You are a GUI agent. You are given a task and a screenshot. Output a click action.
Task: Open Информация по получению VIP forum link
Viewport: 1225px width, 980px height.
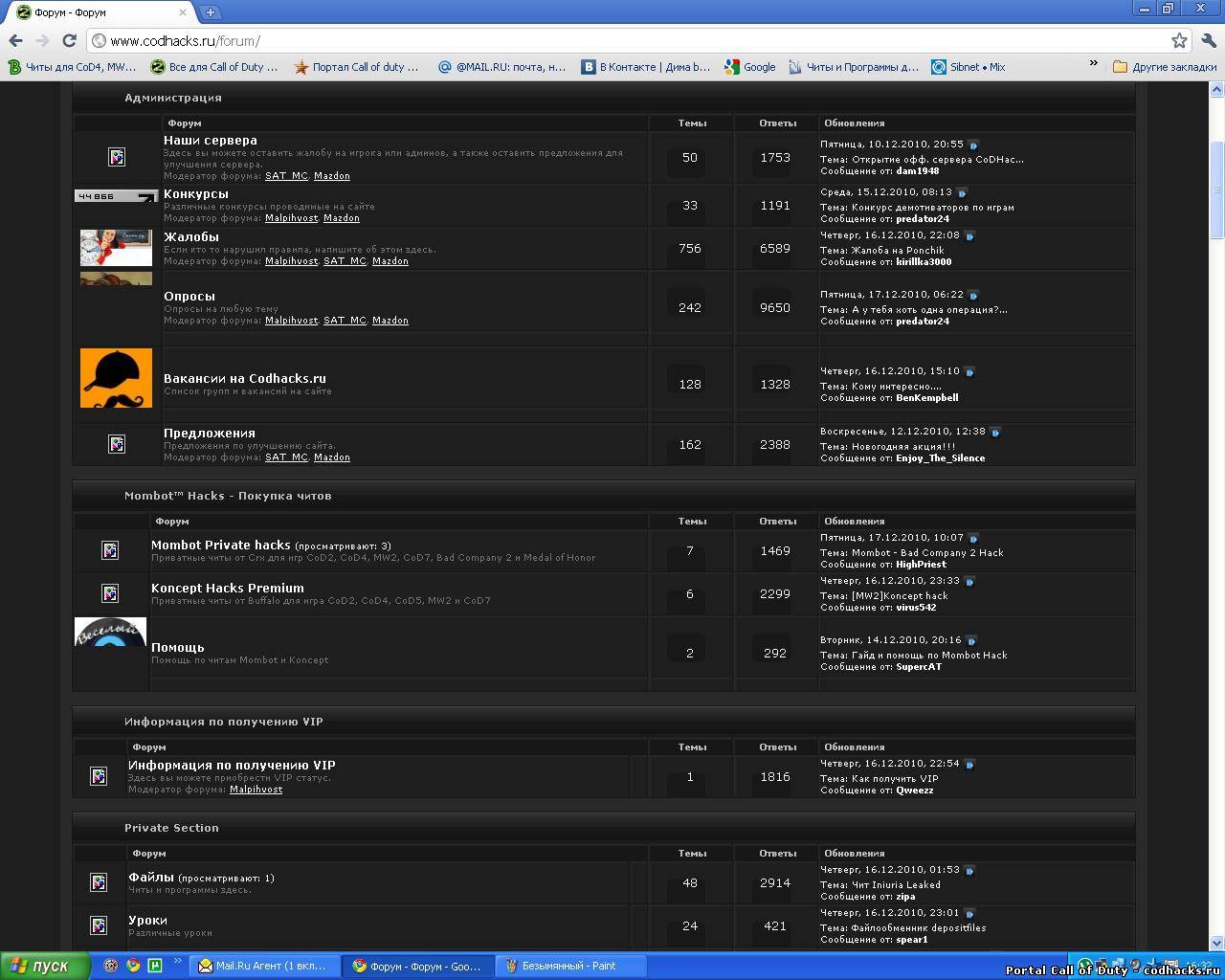tap(232, 766)
